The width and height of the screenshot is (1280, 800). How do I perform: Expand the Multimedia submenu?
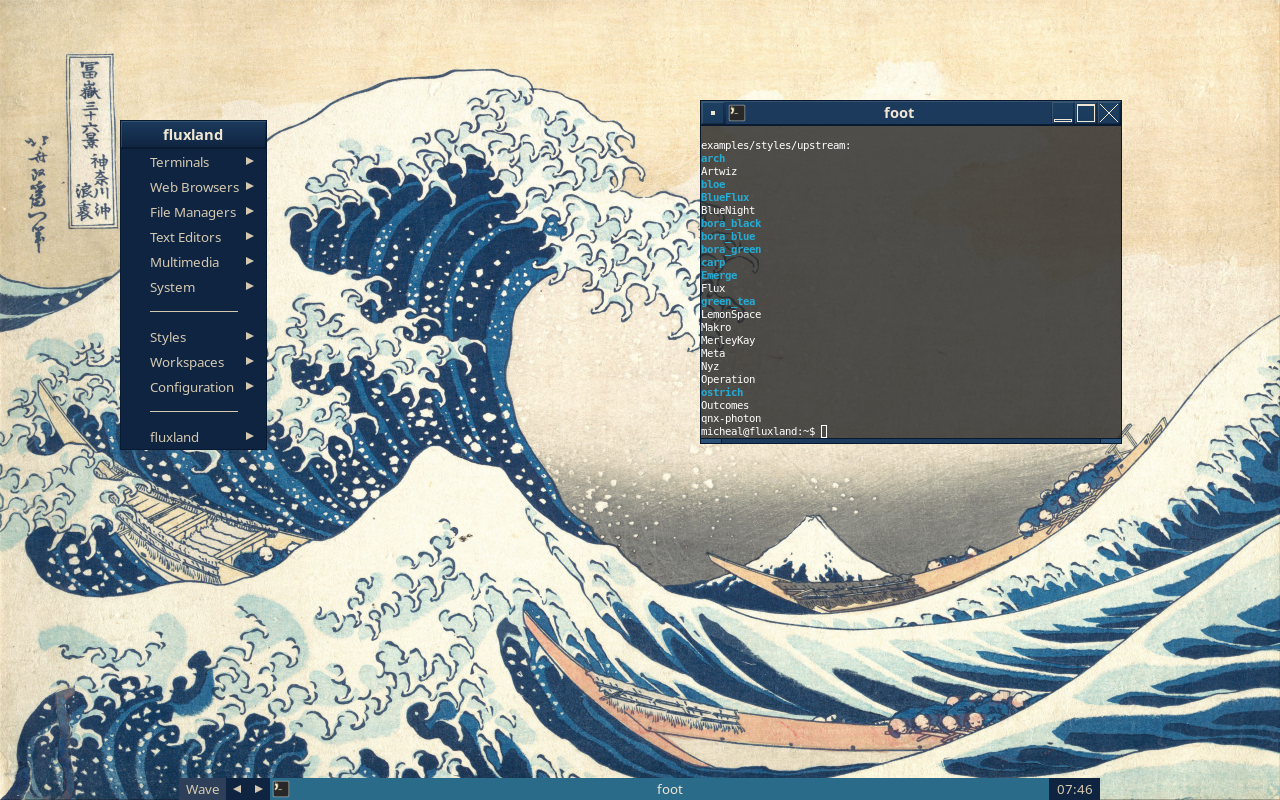[194, 262]
